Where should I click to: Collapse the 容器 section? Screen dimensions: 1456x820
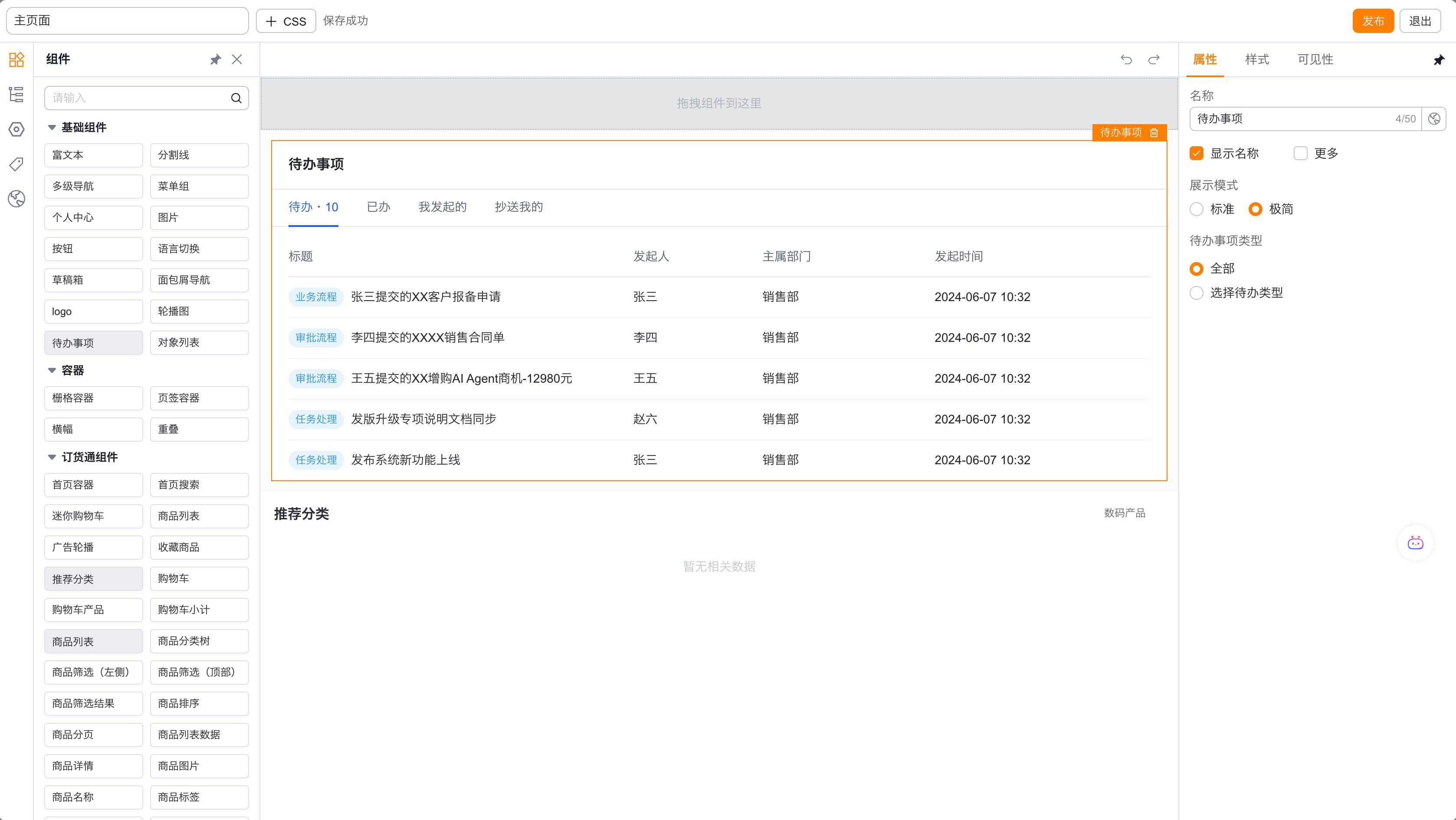[x=52, y=371]
